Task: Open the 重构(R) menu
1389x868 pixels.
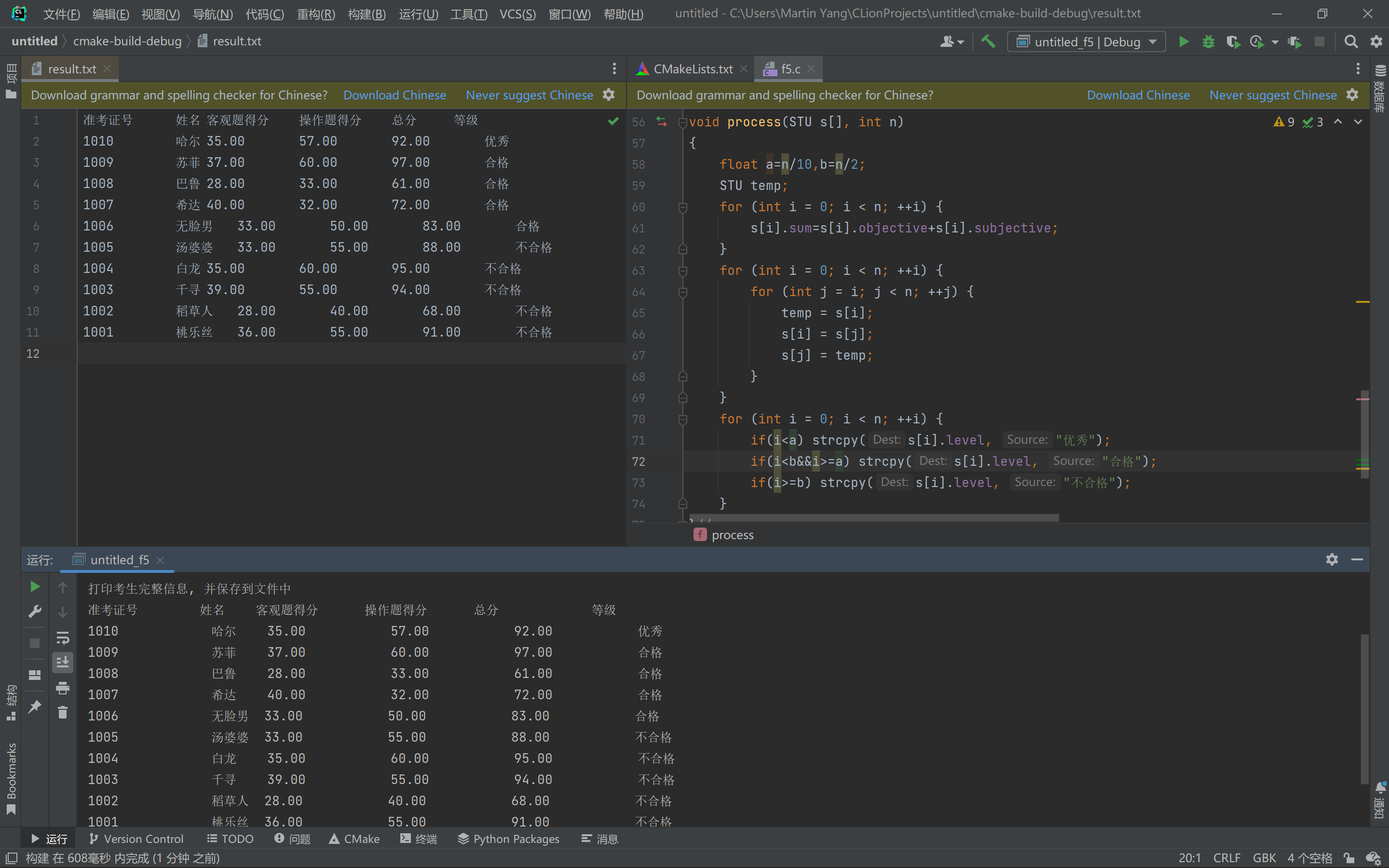Action: (x=315, y=14)
